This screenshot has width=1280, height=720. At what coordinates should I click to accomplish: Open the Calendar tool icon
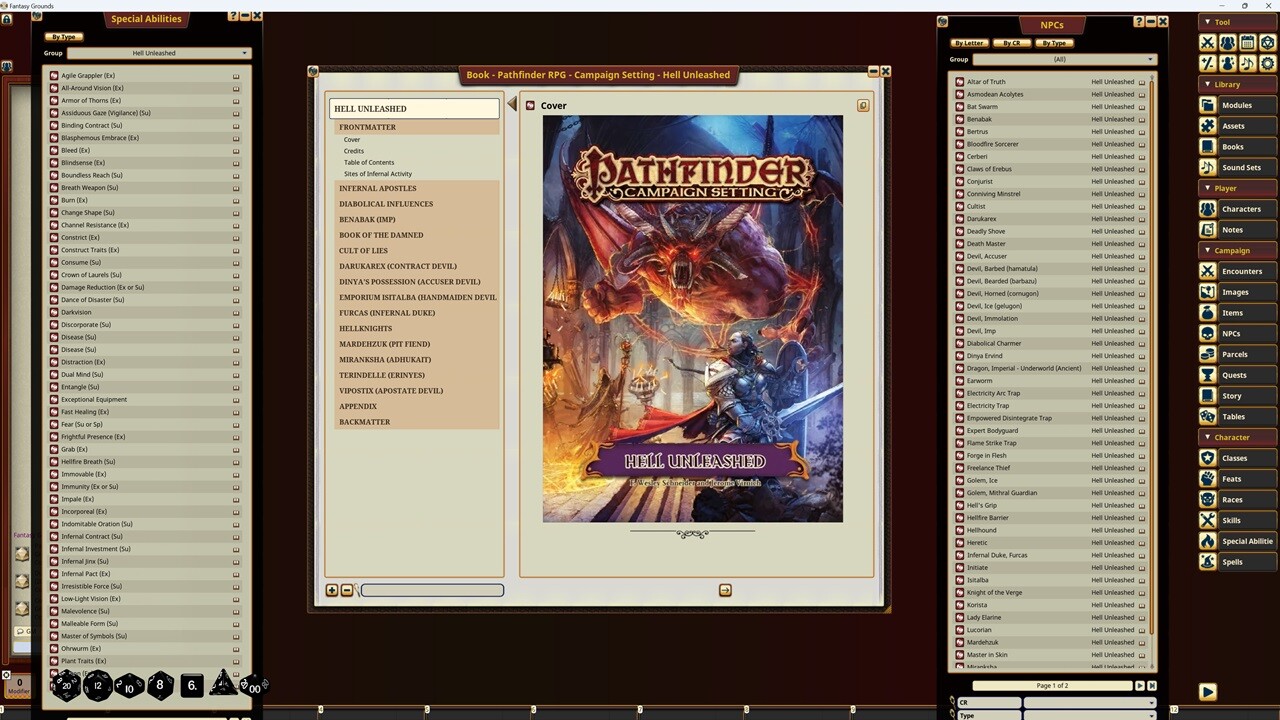point(1246,42)
